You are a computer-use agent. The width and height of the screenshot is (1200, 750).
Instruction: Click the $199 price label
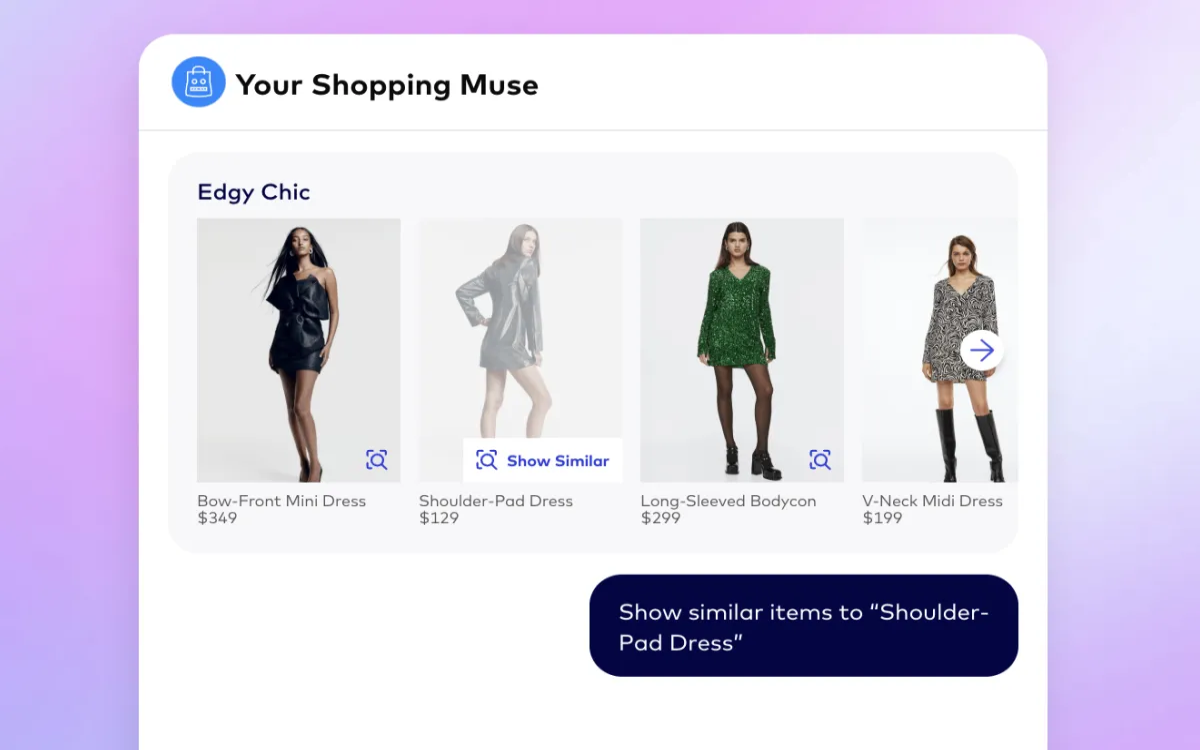click(x=882, y=518)
